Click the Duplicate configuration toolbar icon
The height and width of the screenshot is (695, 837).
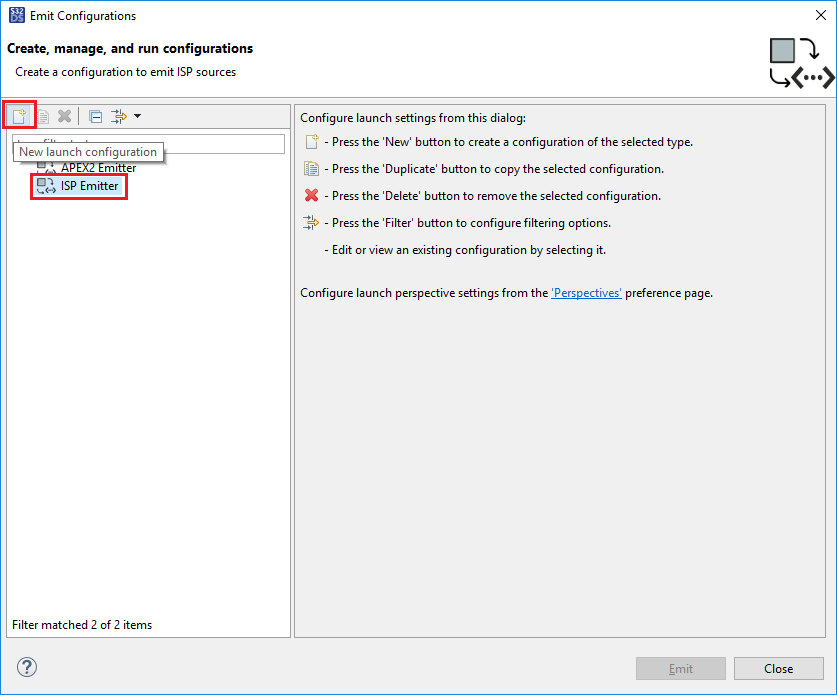43,116
